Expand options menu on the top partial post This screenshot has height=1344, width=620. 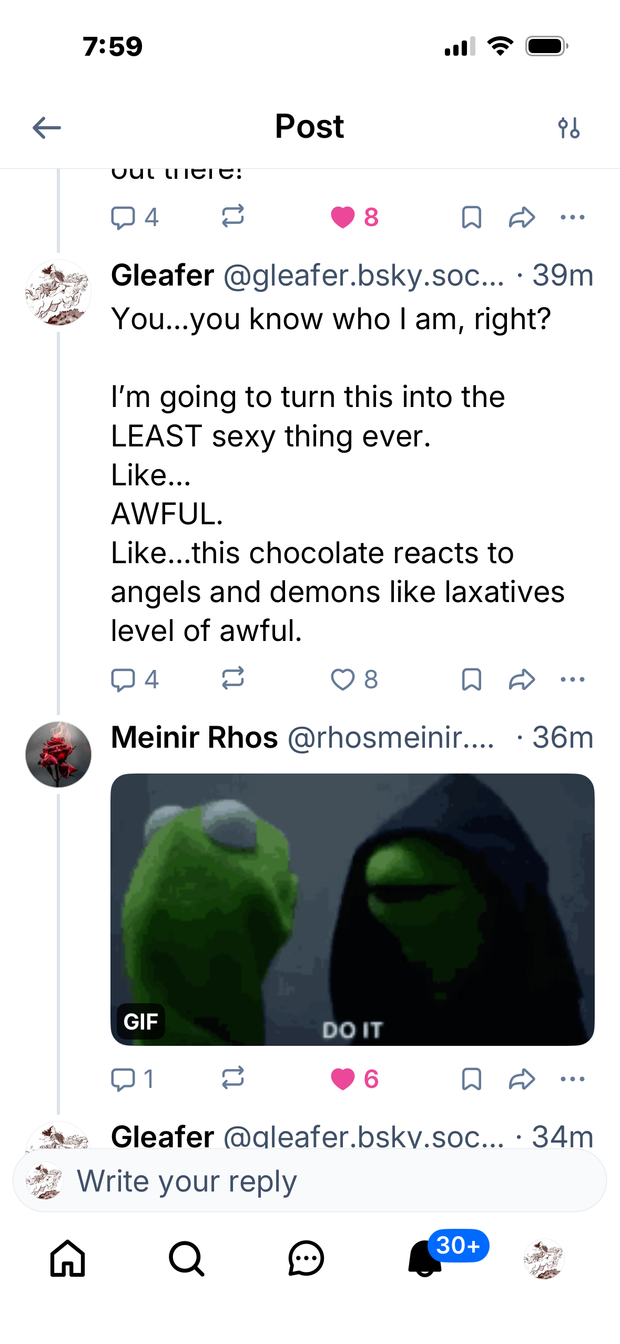click(572, 217)
